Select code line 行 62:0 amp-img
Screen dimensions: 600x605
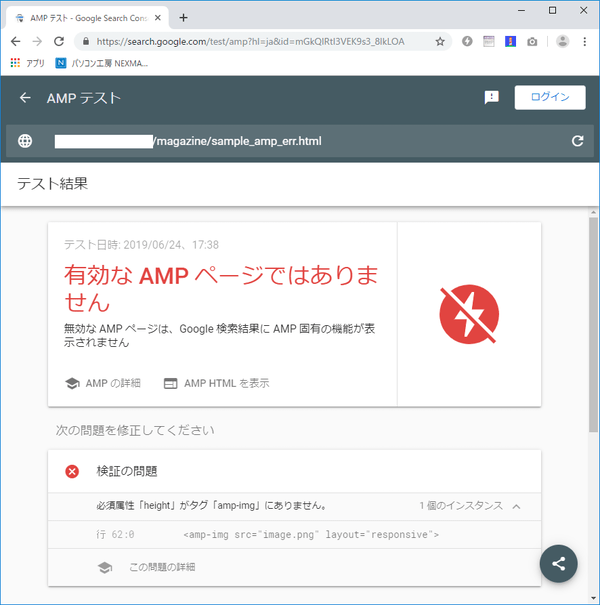[294, 534]
